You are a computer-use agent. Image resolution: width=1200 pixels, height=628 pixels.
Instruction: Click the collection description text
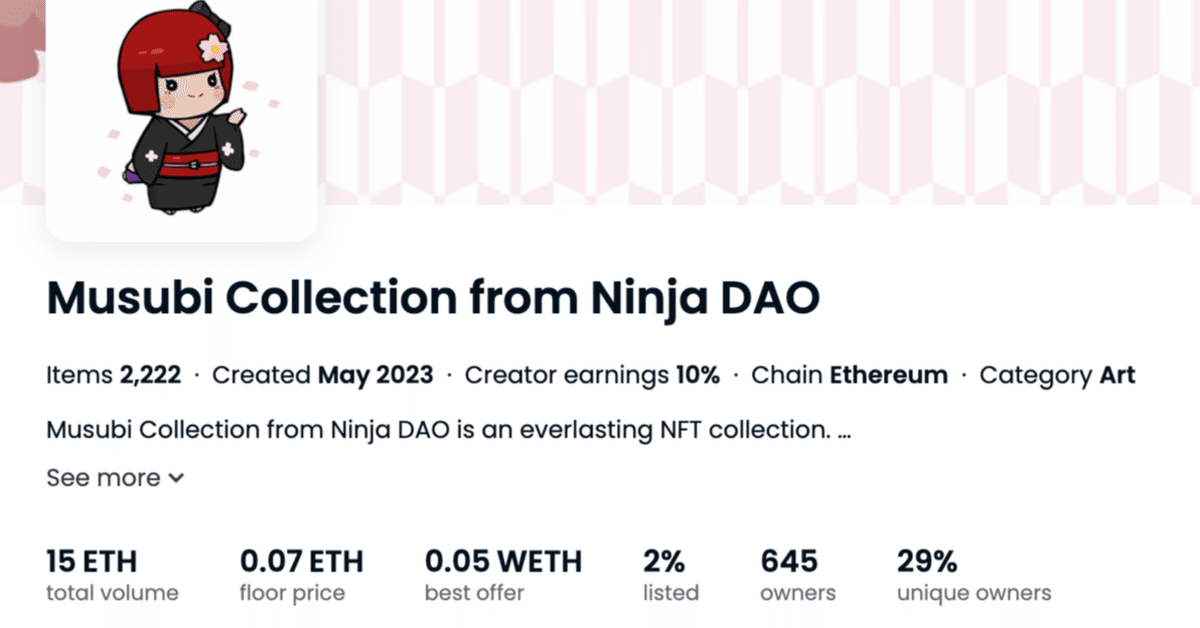[x=448, y=431]
